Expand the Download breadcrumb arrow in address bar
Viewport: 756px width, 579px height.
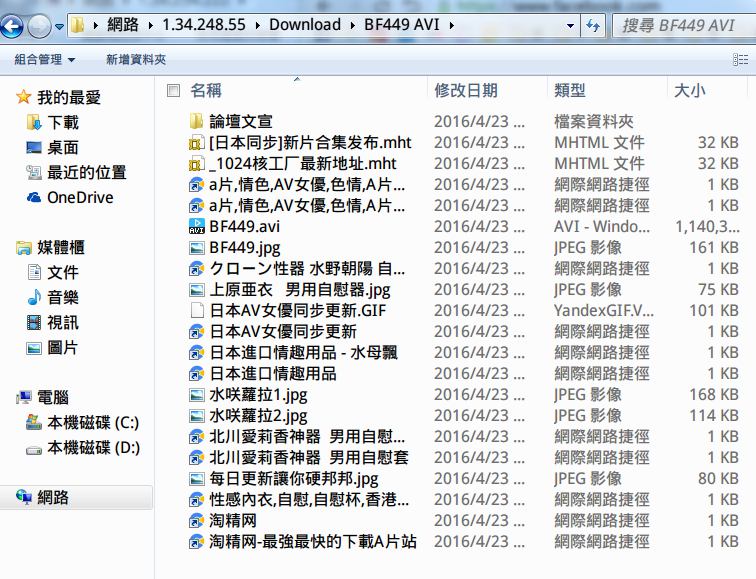pos(353,25)
